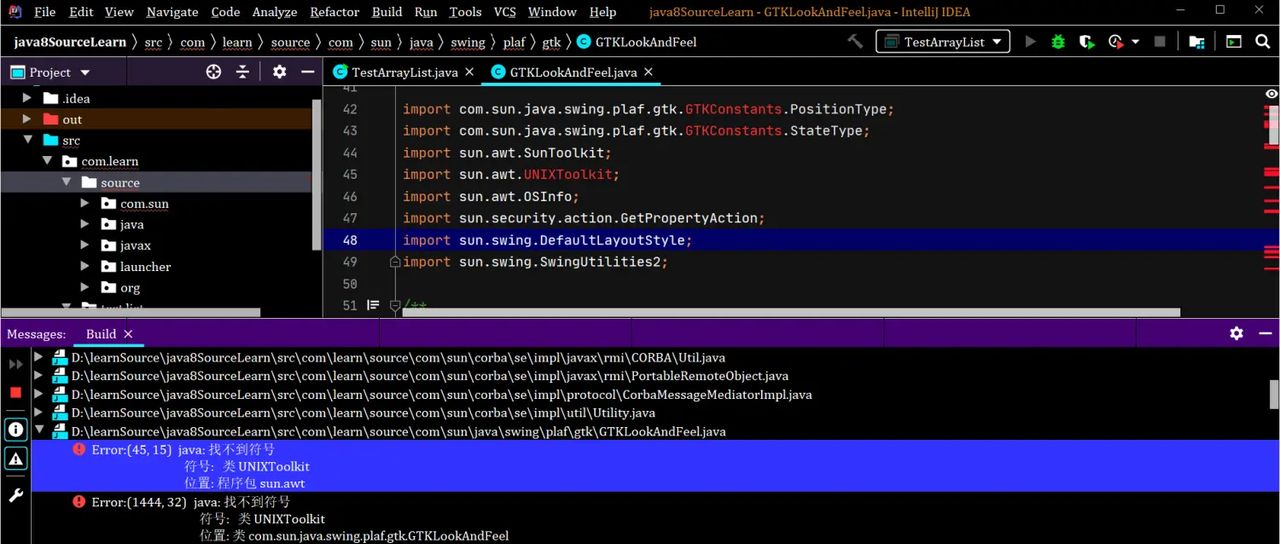The height and width of the screenshot is (544, 1280).
Task: Open the VCS menu
Action: click(x=505, y=12)
